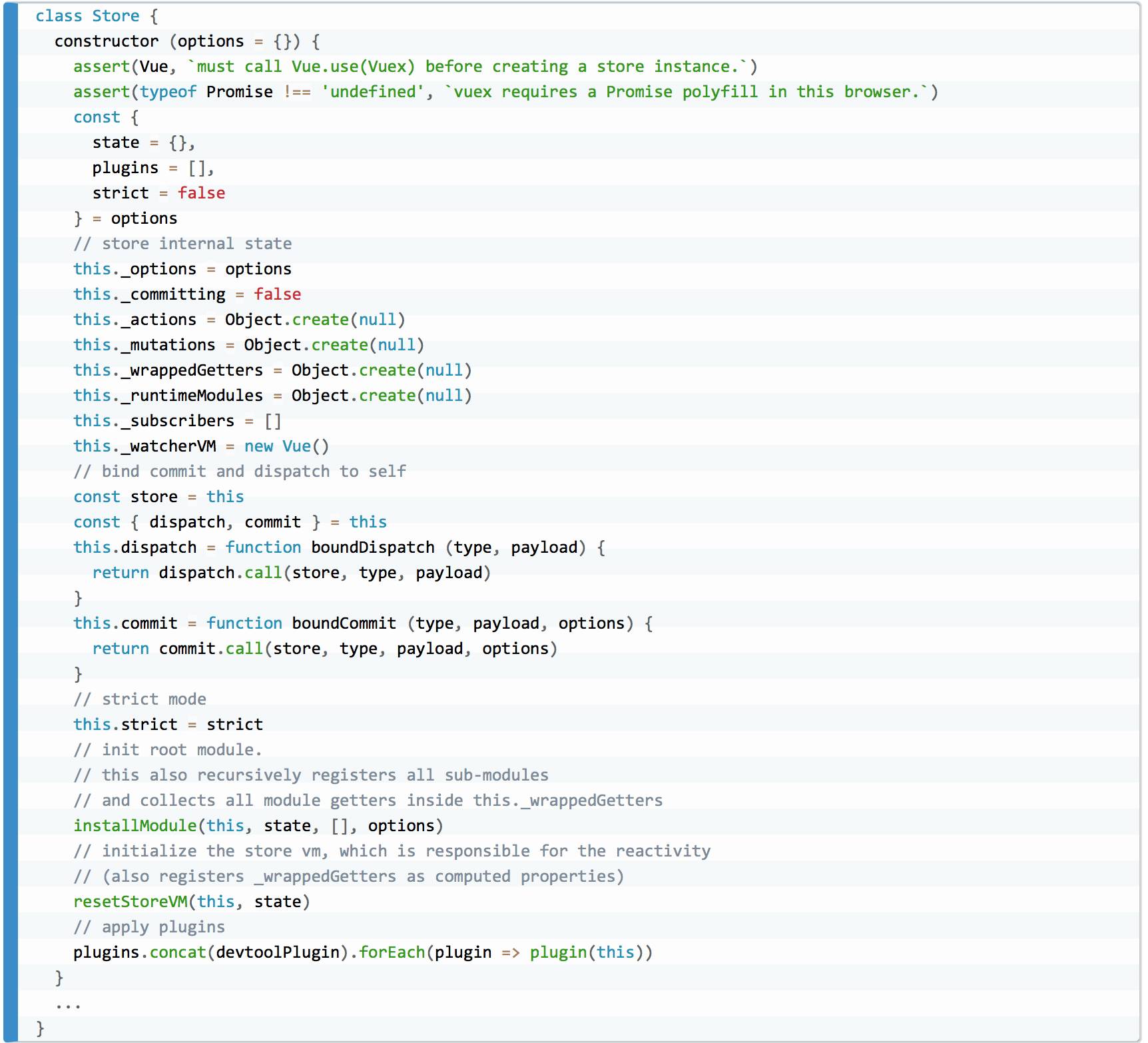Image resolution: width=1148 pixels, height=1043 pixels.
Task: Click the 'initialize the store vm' comment
Action: [392, 851]
